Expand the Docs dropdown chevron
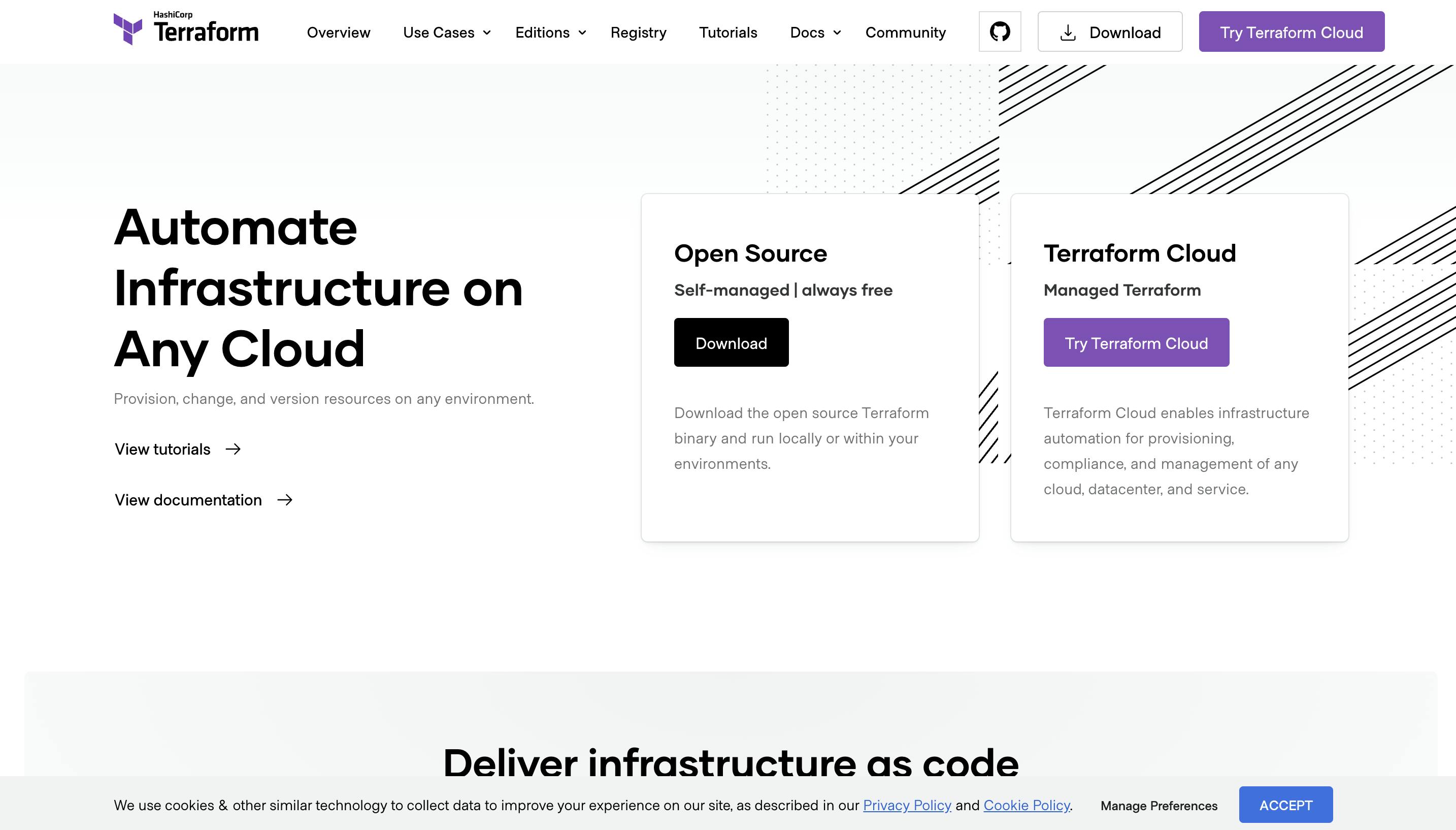Viewport: 1456px width, 830px height. coord(837,33)
